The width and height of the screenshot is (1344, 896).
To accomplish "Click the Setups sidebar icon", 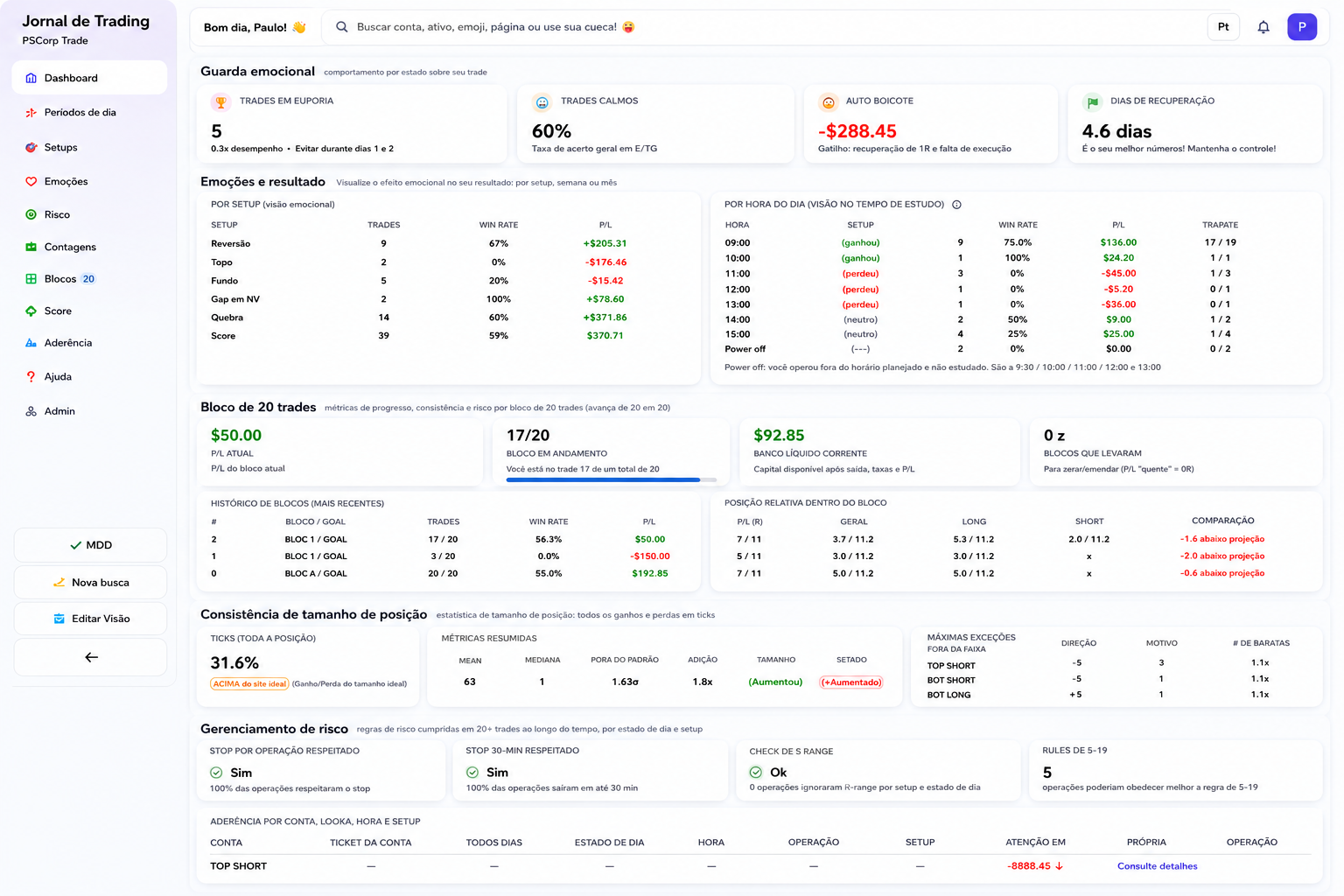I will tap(31, 147).
